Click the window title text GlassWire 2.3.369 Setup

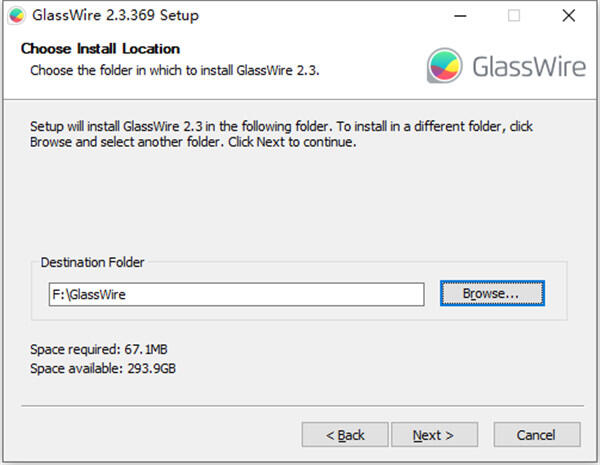pyautogui.click(x=116, y=16)
